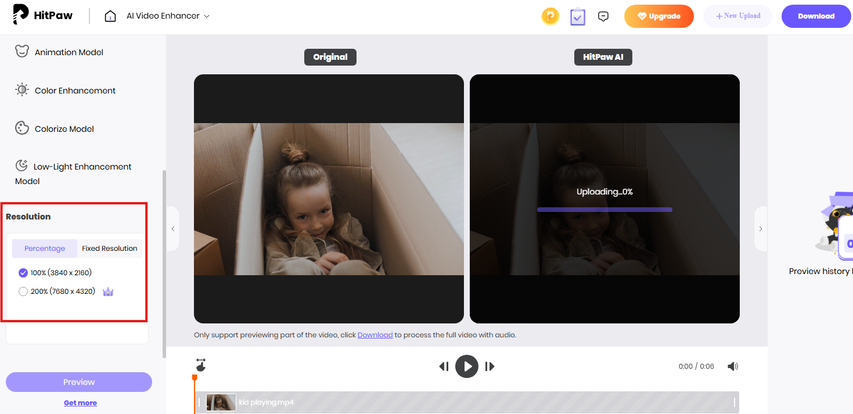
Task: Click the HitPaw AI label badge
Action: 603,57
